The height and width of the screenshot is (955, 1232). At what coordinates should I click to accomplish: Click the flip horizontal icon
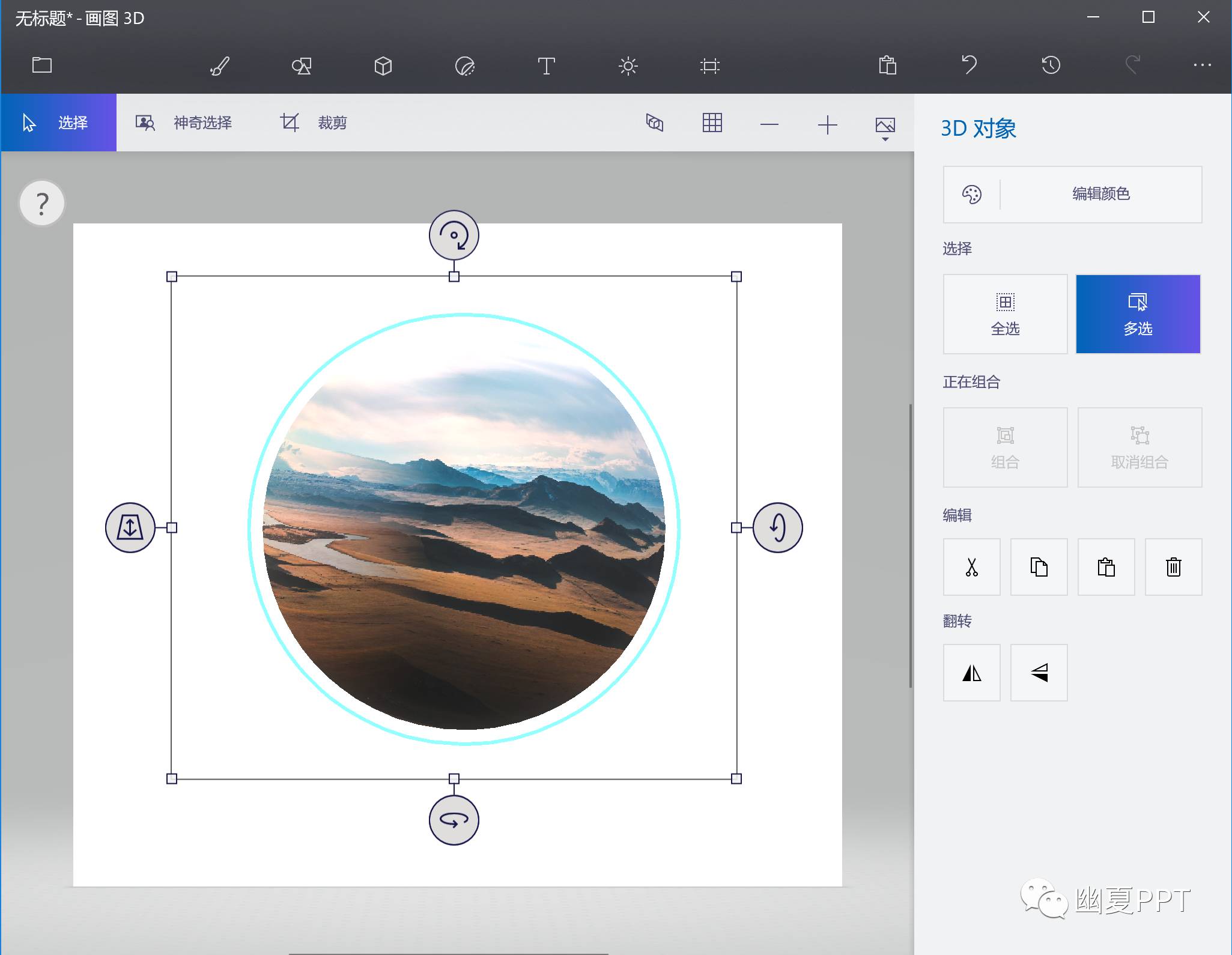coord(971,673)
